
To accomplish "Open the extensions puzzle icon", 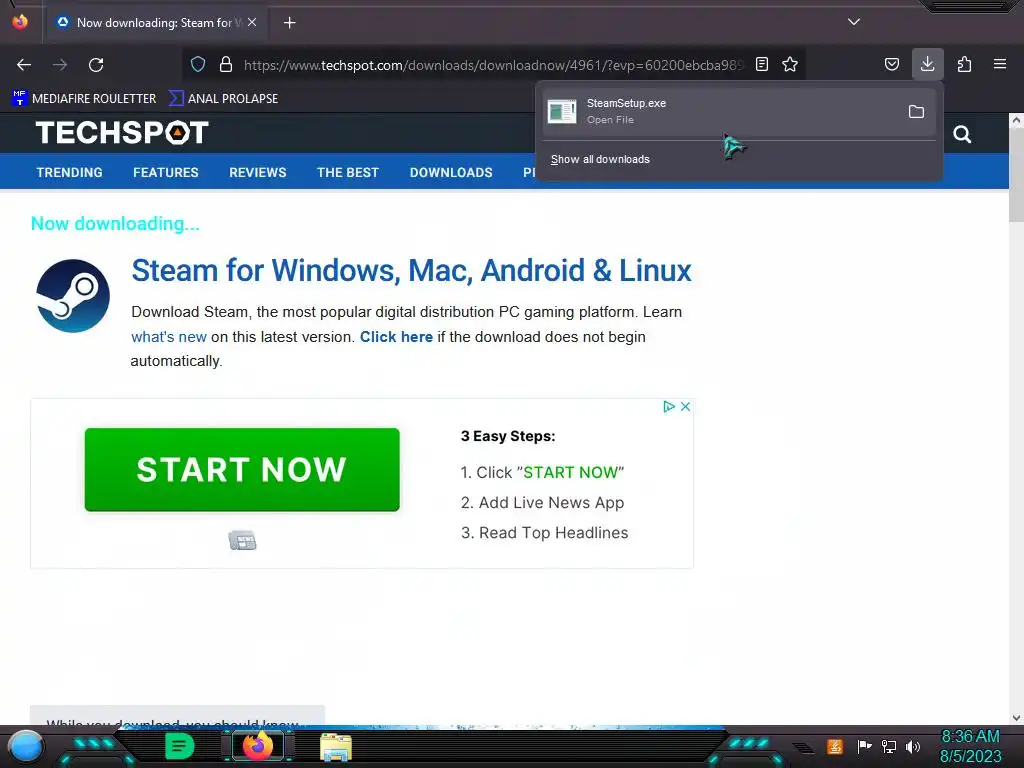I will click(x=964, y=65).
